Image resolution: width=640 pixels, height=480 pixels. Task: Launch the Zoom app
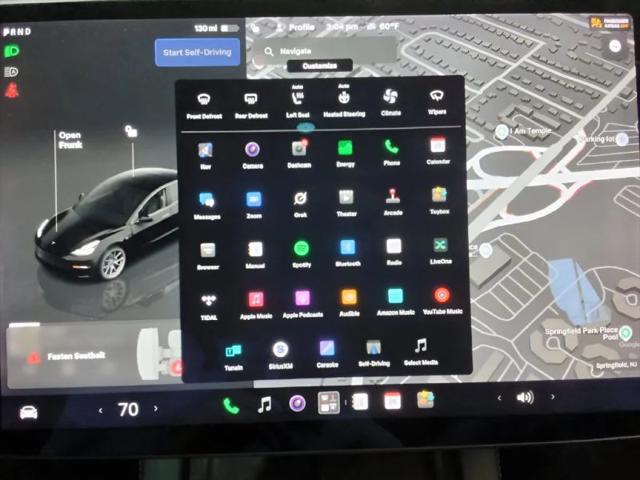coord(254,205)
